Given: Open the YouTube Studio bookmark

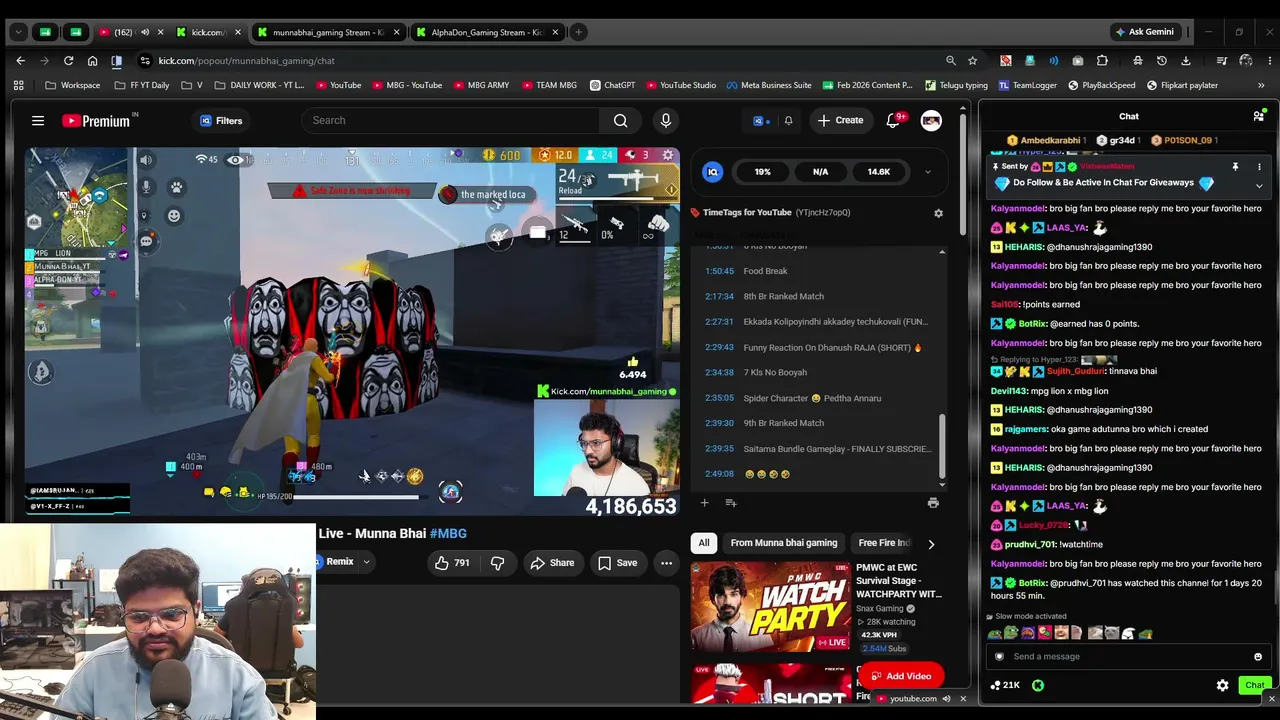Looking at the screenshot, I should pyautogui.click(x=681, y=85).
